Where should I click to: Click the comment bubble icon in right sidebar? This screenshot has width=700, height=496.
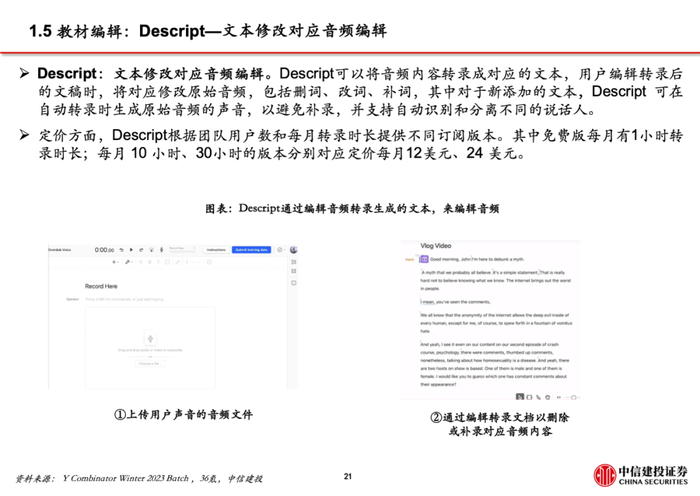pos(294,283)
